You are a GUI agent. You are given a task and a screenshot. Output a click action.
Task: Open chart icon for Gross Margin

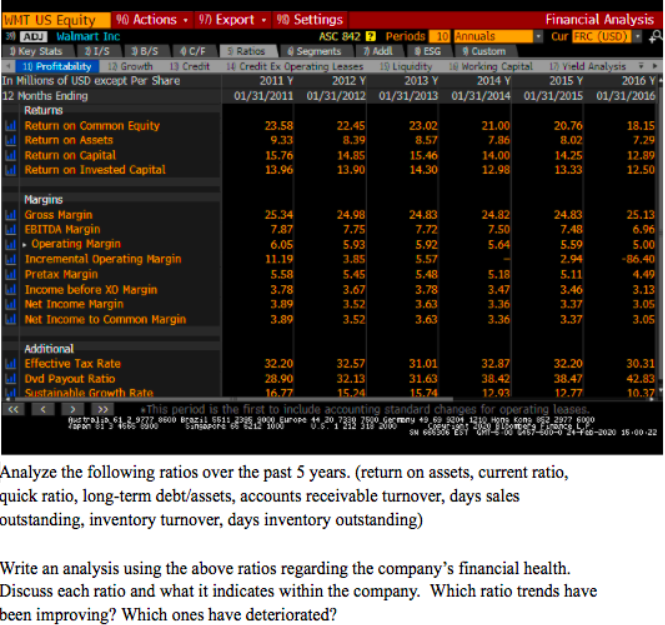(x=10, y=215)
